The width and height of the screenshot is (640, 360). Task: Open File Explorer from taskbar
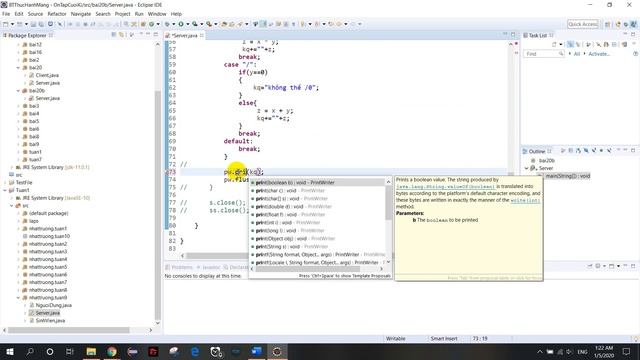pyautogui.click(x=91, y=351)
